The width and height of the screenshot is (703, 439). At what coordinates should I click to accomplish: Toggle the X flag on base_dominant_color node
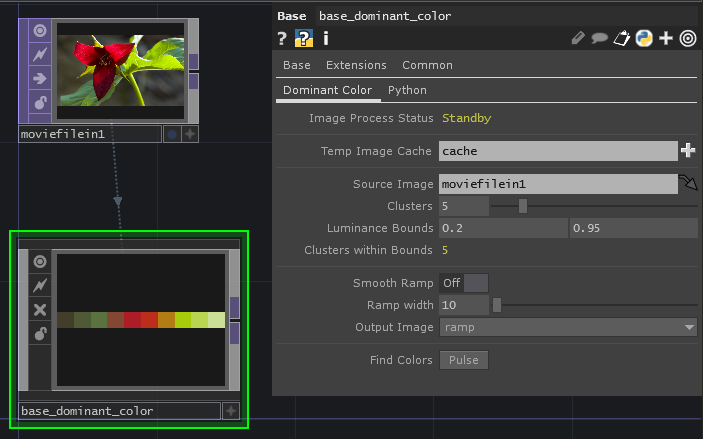pos(40,309)
